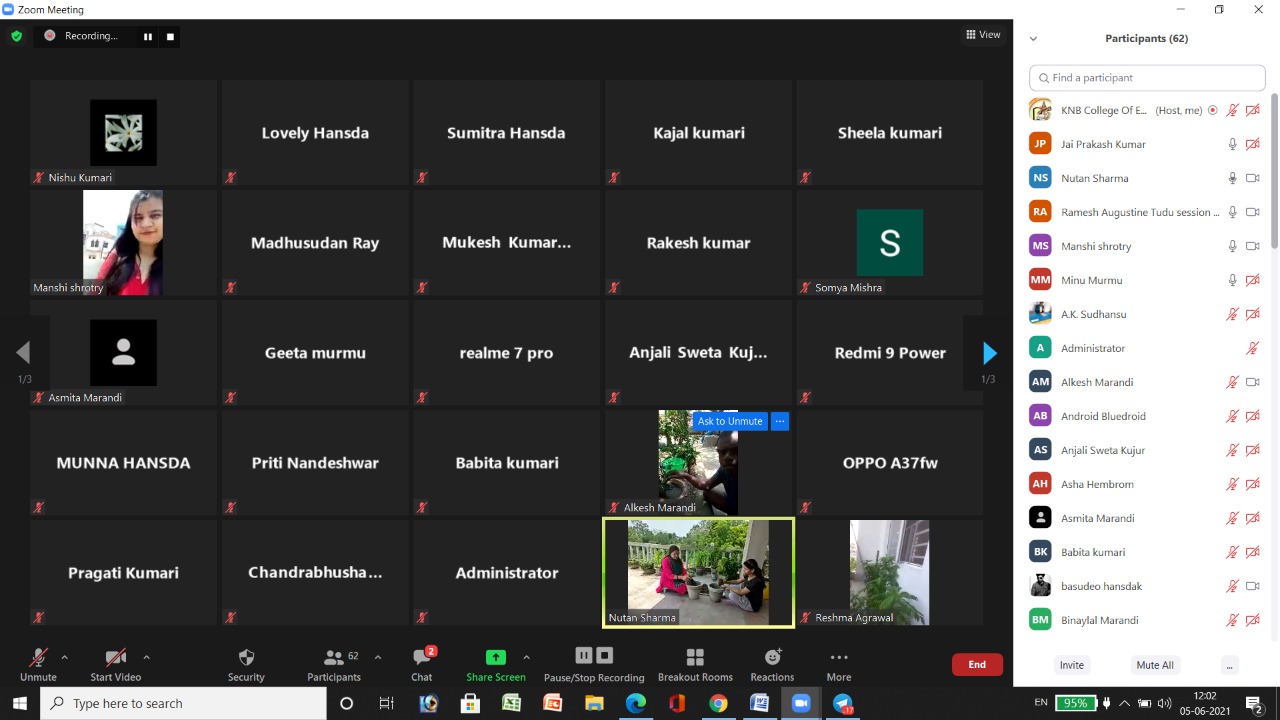
Task: Click basudeo hansdak's camera icon
Action: tap(1252, 586)
